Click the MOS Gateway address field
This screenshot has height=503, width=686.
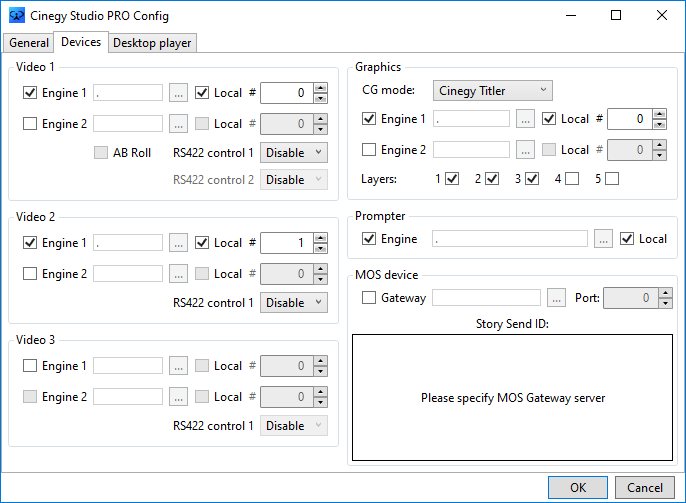pos(486,297)
